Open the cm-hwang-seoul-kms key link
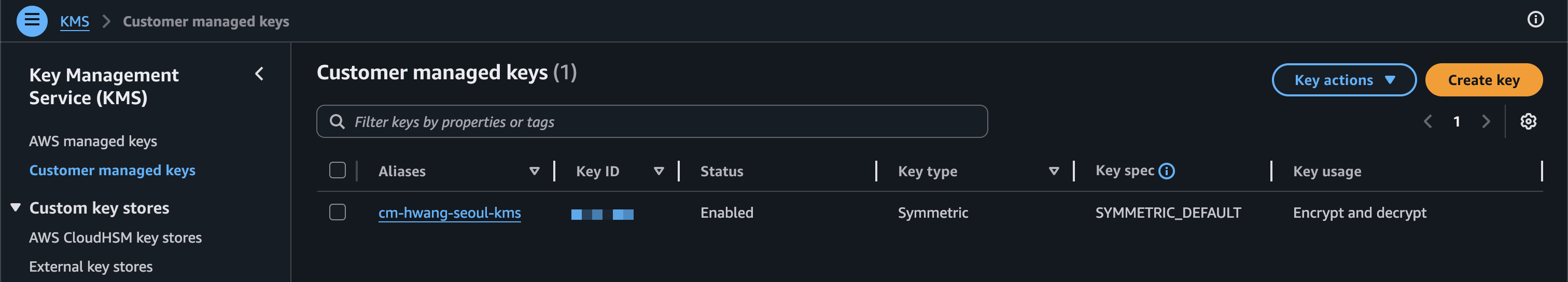 (x=449, y=213)
